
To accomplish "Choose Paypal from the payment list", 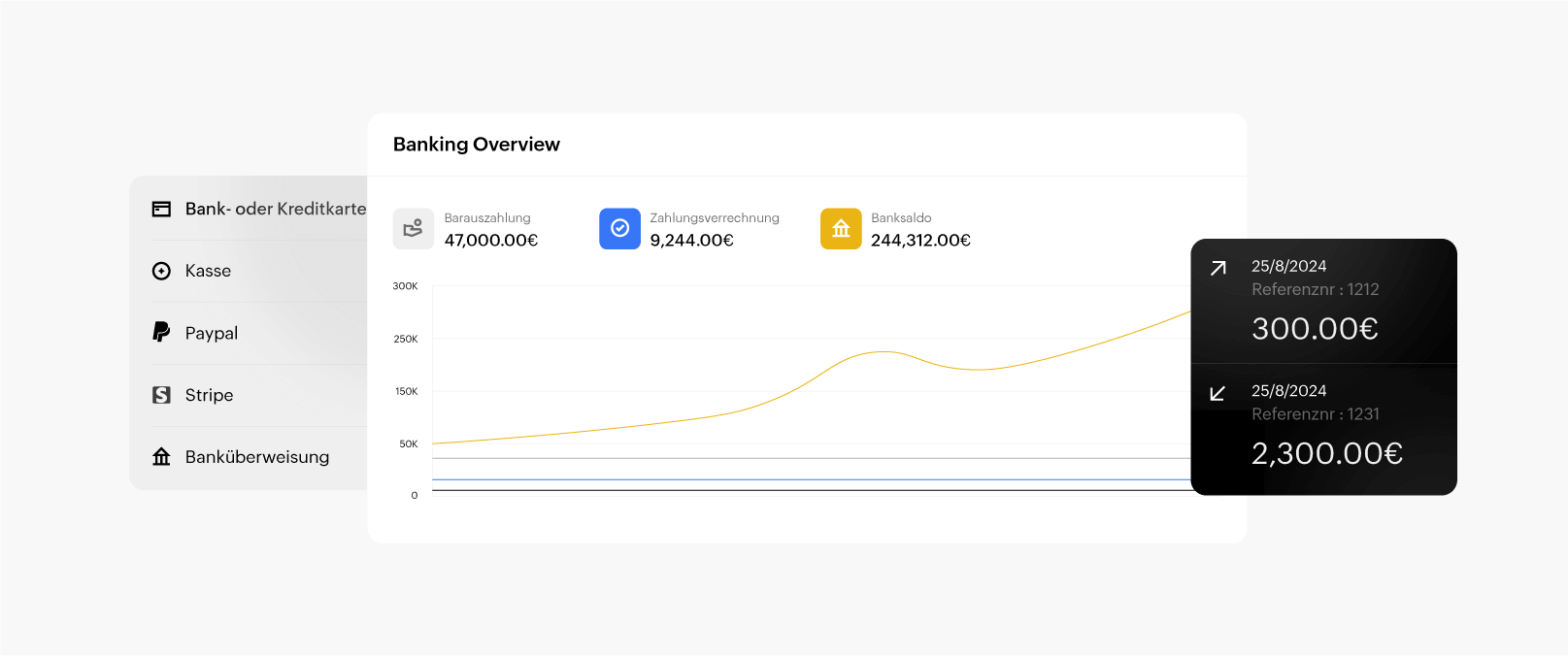I will (x=211, y=333).
